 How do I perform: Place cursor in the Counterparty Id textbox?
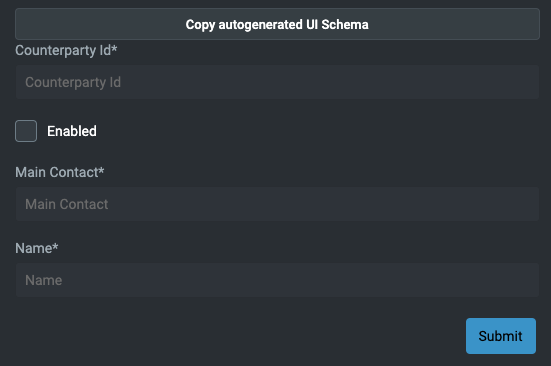(x=277, y=82)
